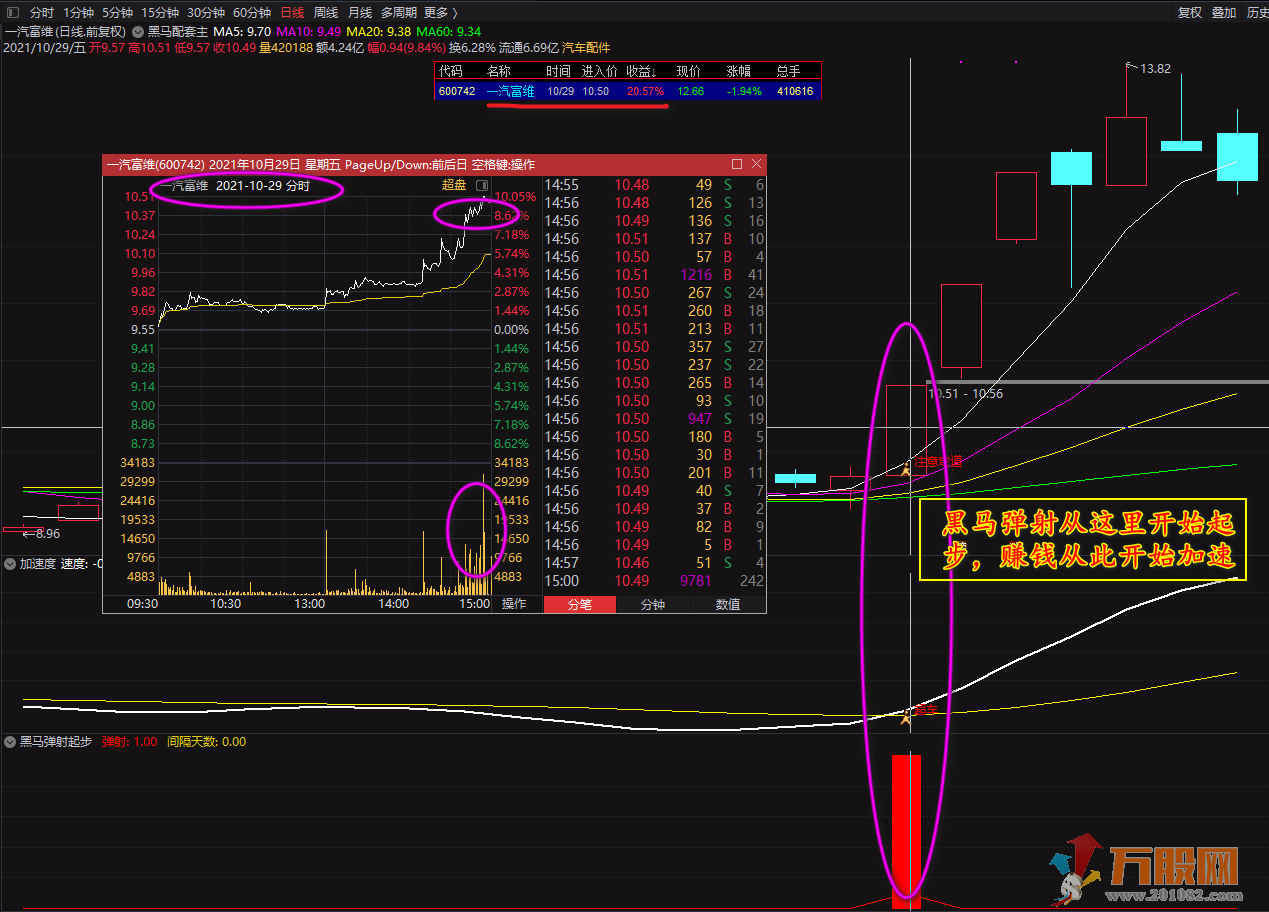Screen dimensions: 1269x912
Task: Click the MA60: 9.34 indicator label
Action: [448, 31]
